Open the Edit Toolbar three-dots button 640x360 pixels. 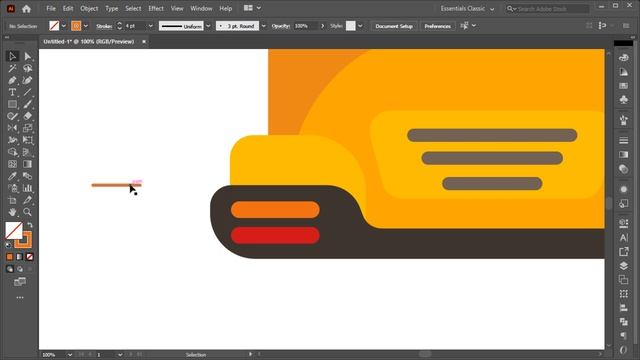pos(20,298)
